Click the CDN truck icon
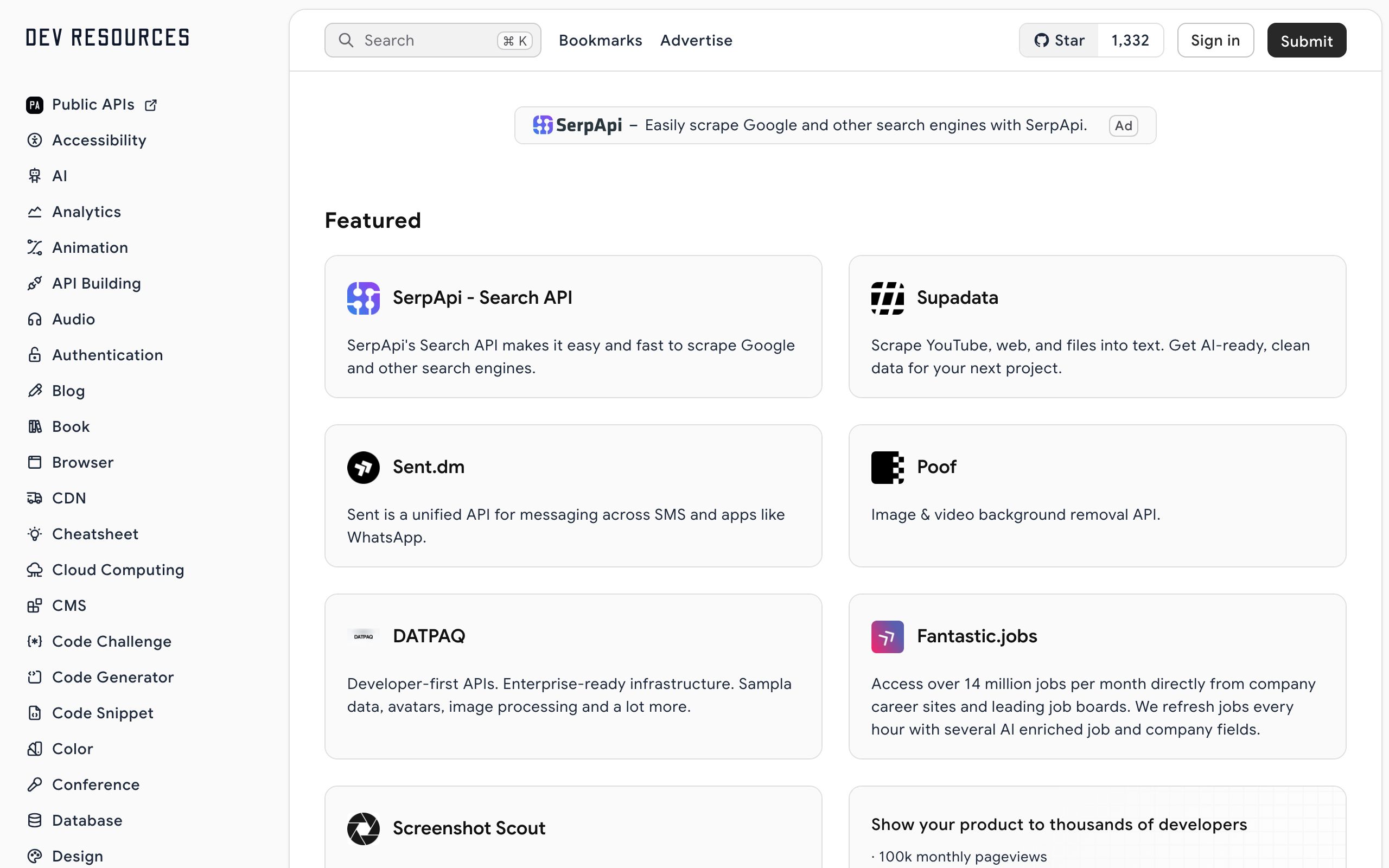 point(34,499)
